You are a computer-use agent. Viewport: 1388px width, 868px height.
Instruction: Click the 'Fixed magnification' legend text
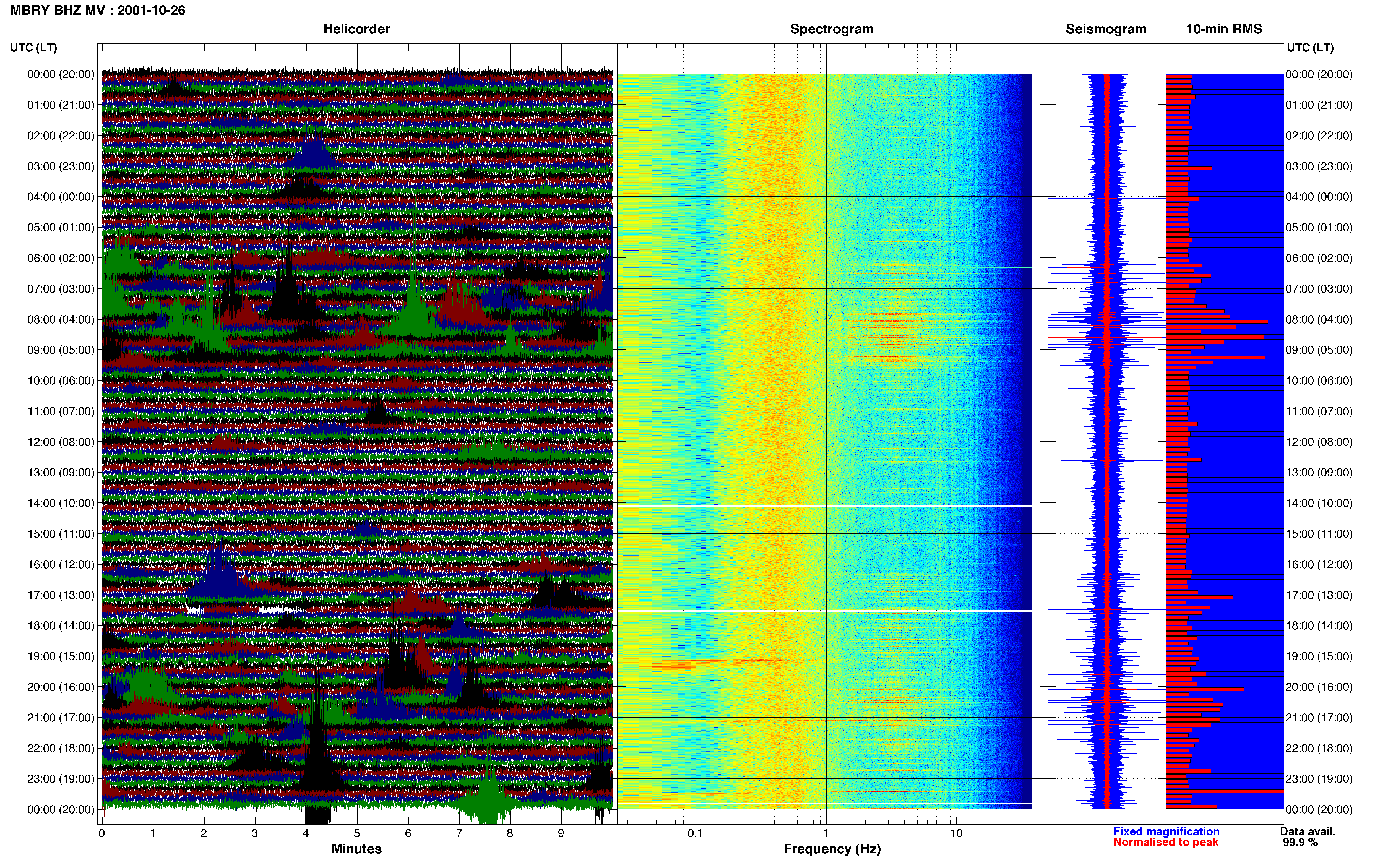coord(1166,832)
